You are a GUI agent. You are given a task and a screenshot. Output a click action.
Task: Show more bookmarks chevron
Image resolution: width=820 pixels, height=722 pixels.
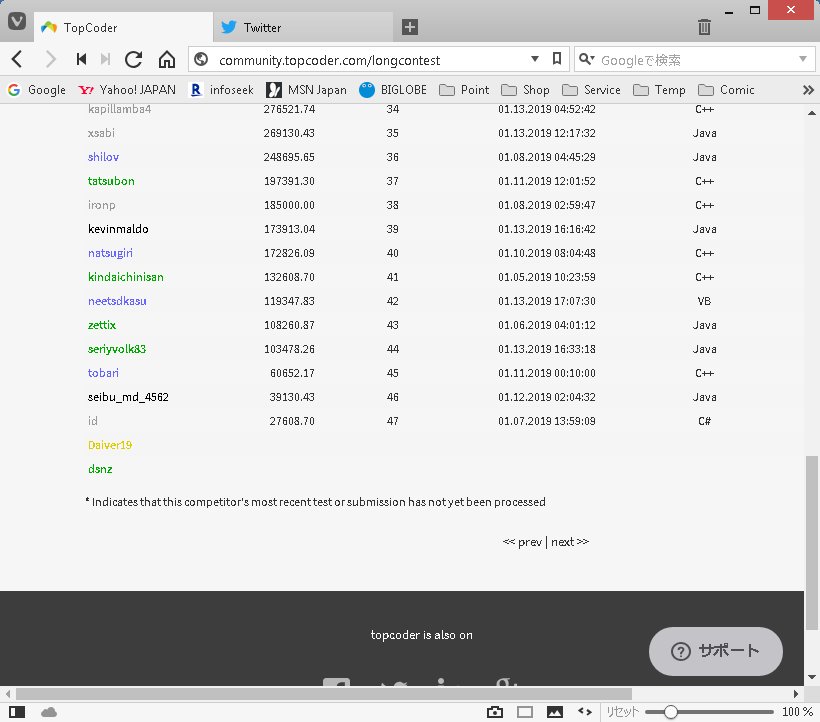point(808,90)
